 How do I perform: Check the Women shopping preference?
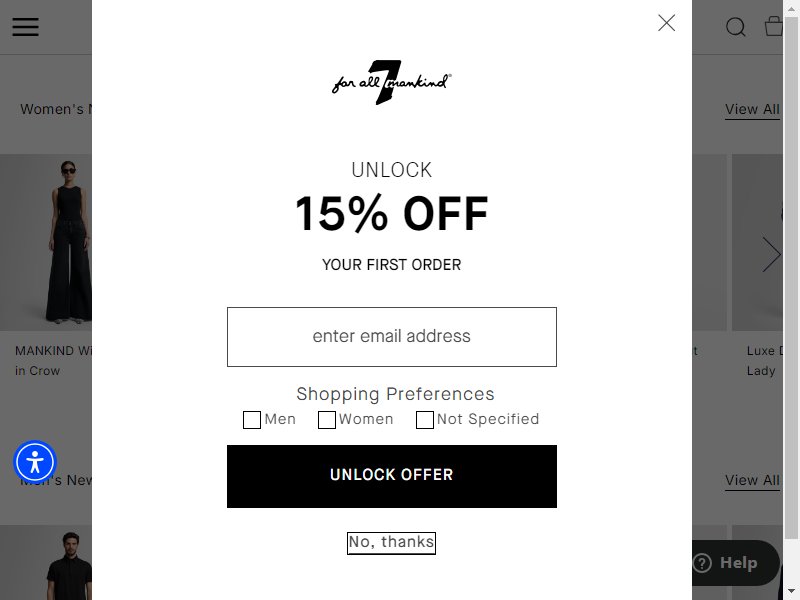tap(327, 420)
